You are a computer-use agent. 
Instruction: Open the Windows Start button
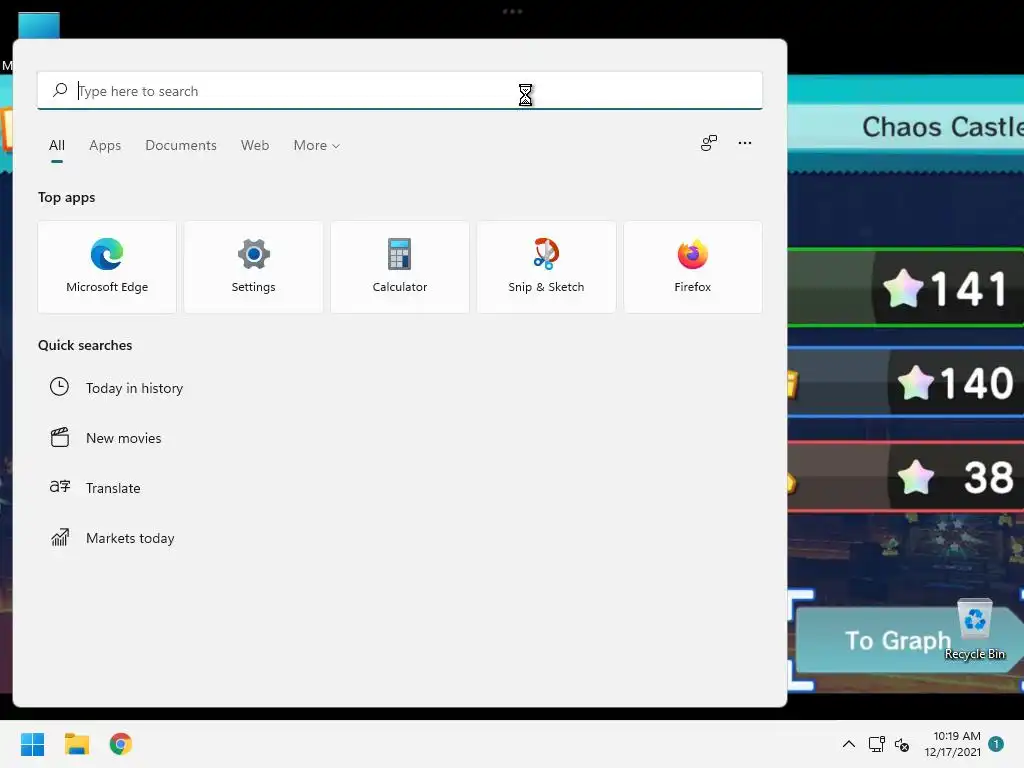pyautogui.click(x=33, y=744)
